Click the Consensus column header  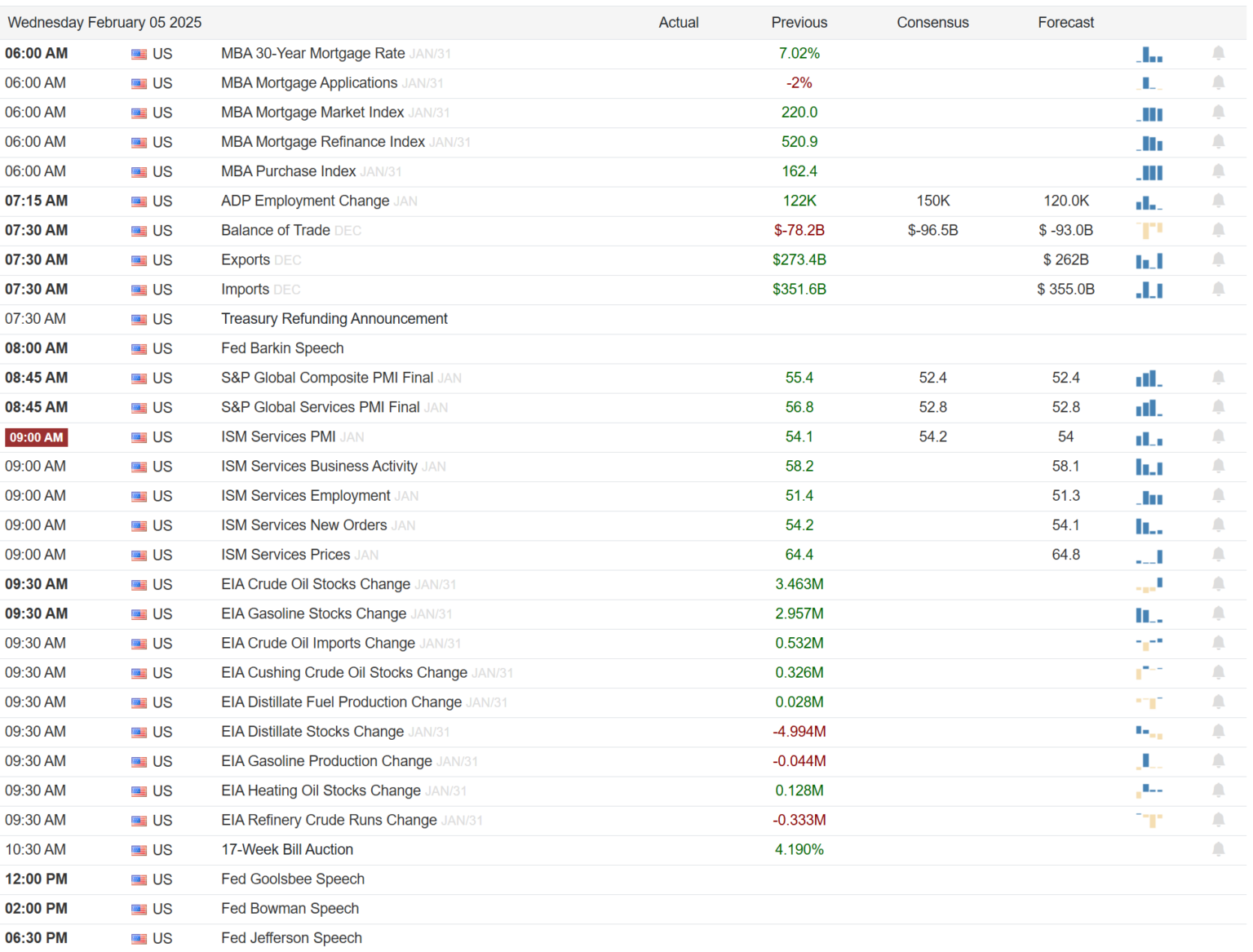coord(932,23)
